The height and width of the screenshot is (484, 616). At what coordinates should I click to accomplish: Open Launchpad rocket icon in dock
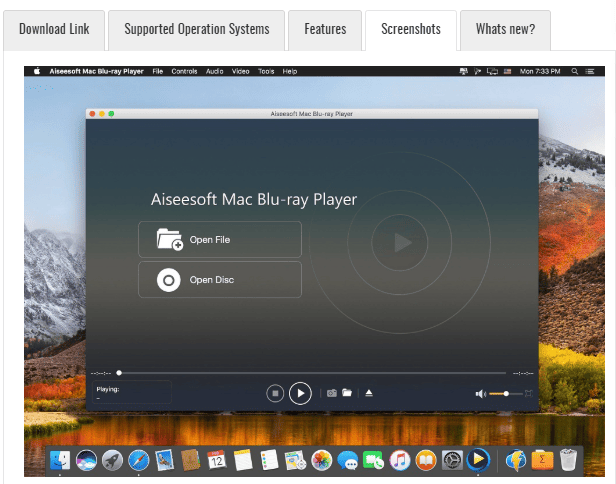point(112,460)
